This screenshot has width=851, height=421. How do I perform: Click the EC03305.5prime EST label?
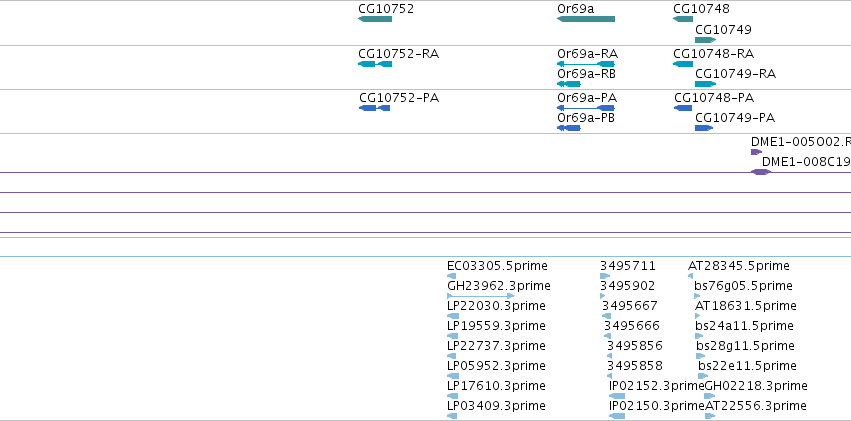tap(498, 266)
